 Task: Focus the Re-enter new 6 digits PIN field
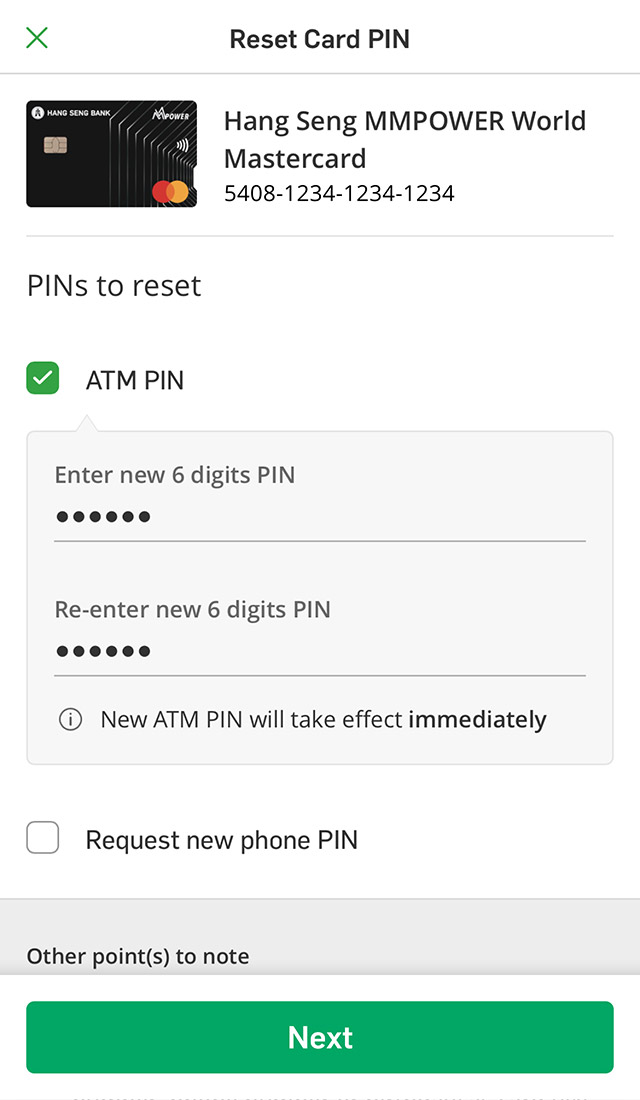point(320,651)
